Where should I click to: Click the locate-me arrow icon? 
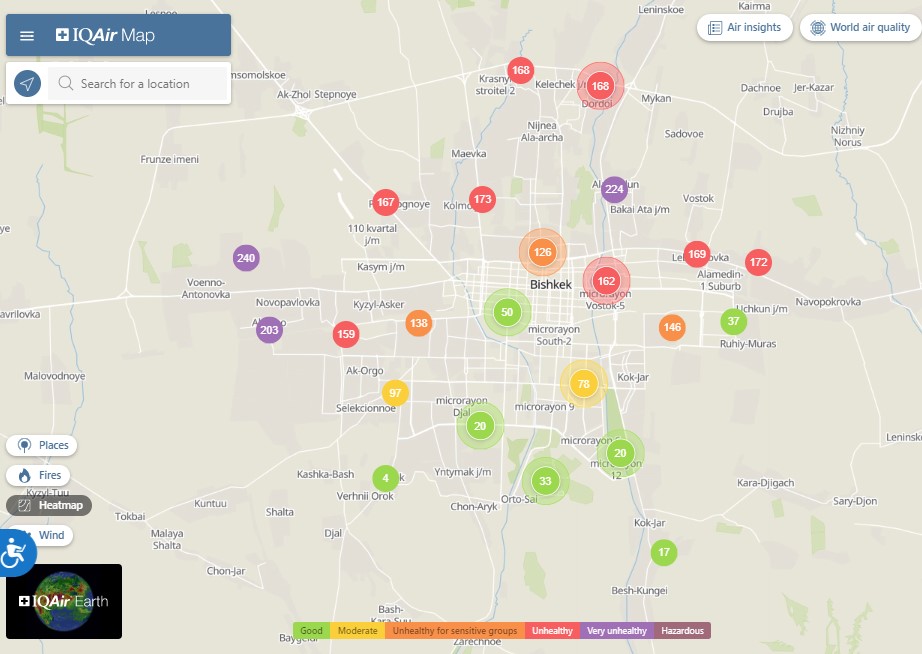click(28, 84)
